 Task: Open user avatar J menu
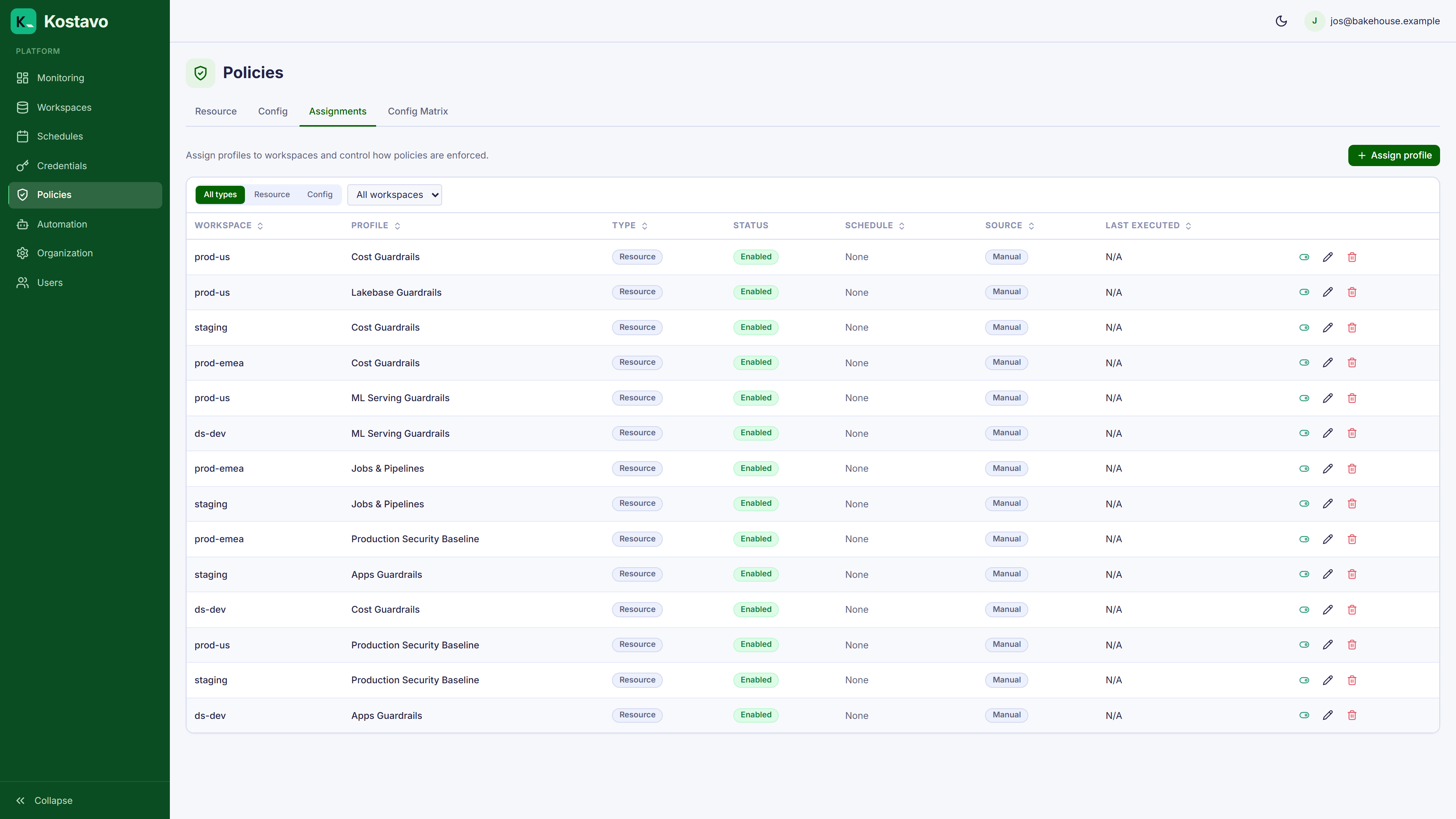tap(1314, 21)
